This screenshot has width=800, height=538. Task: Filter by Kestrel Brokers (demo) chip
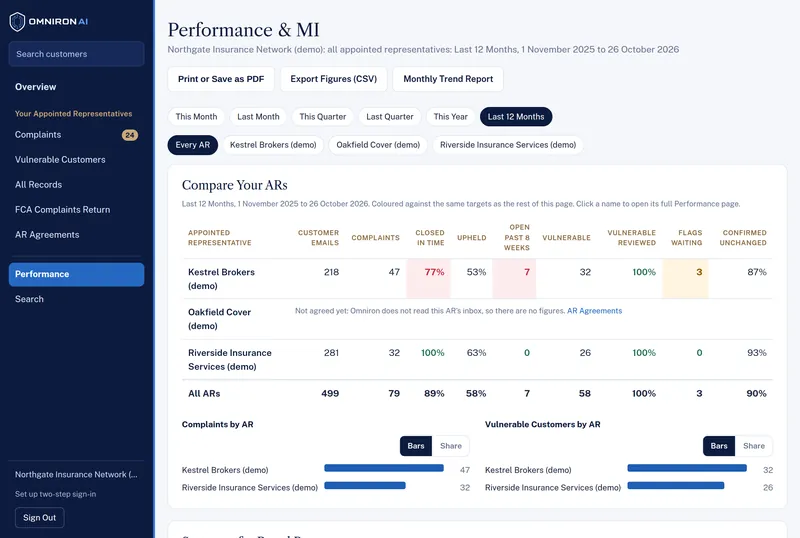(x=273, y=145)
